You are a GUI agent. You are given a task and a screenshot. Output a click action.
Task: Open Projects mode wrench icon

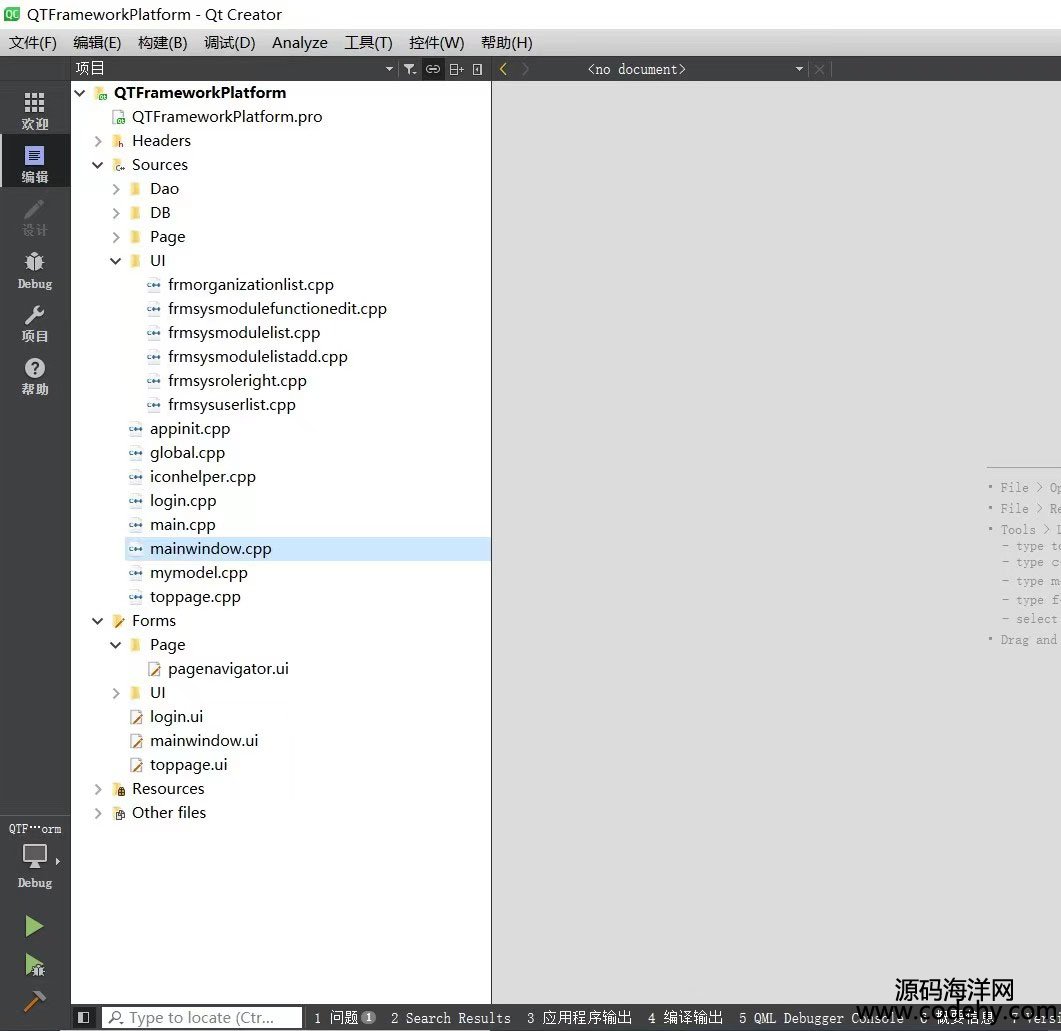pyautogui.click(x=35, y=323)
